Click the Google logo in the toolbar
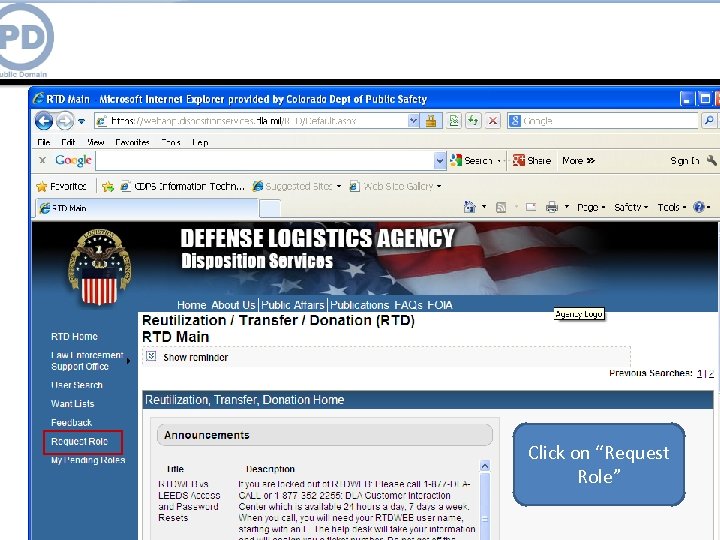The width and height of the screenshot is (720, 540). (73, 160)
